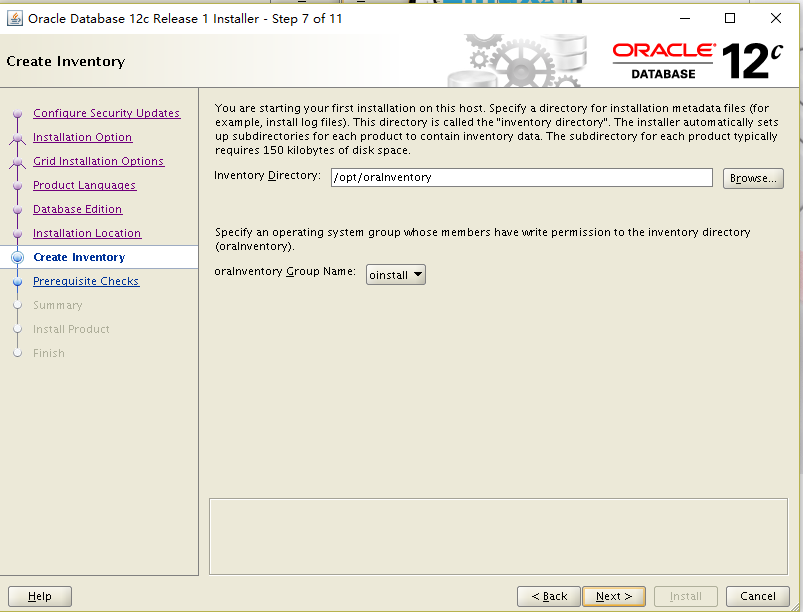Screen dimensions: 803x612
Task: Jump to the Product Languages step
Action: click(x=84, y=185)
